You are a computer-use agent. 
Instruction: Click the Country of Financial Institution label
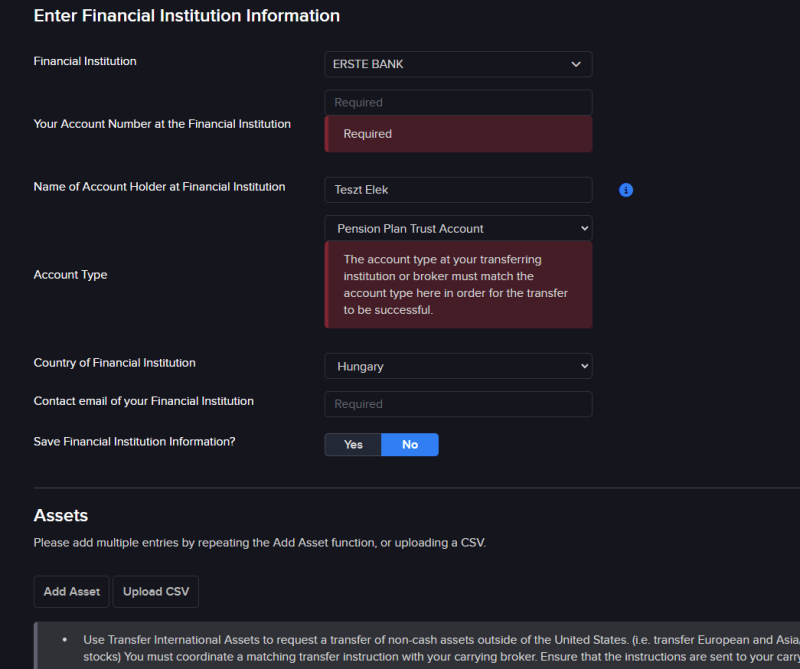pos(115,363)
